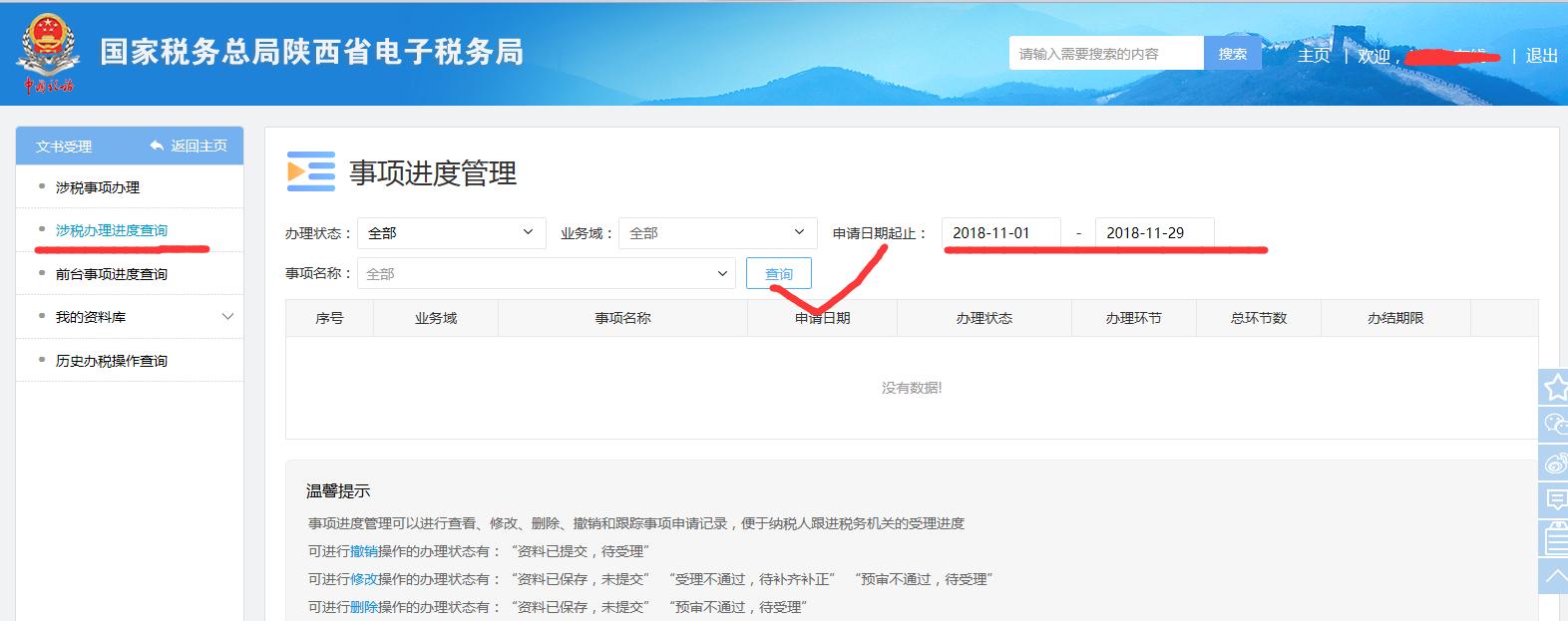The height and width of the screenshot is (621, 1568).
Task: Click the 温馨提示 heading
Action: tap(338, 490)
